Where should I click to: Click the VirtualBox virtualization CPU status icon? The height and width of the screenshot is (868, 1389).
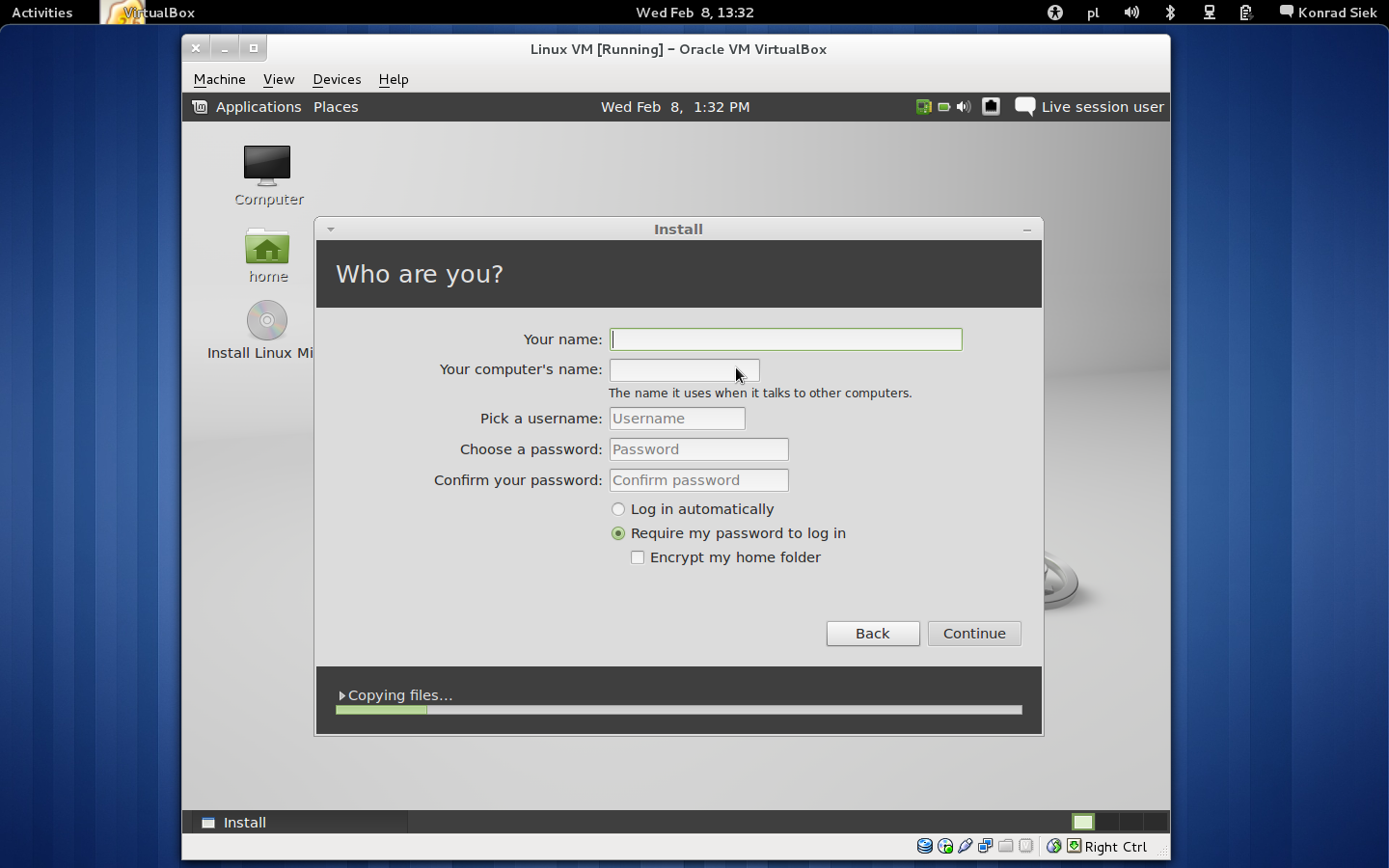pyautogui.click(x=1026, y=846)
